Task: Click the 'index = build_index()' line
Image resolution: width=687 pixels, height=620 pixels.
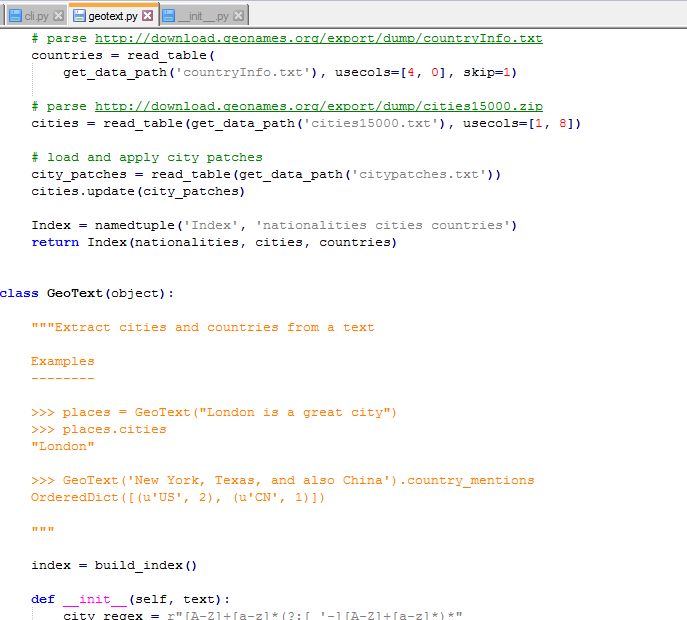Action: 114,565
